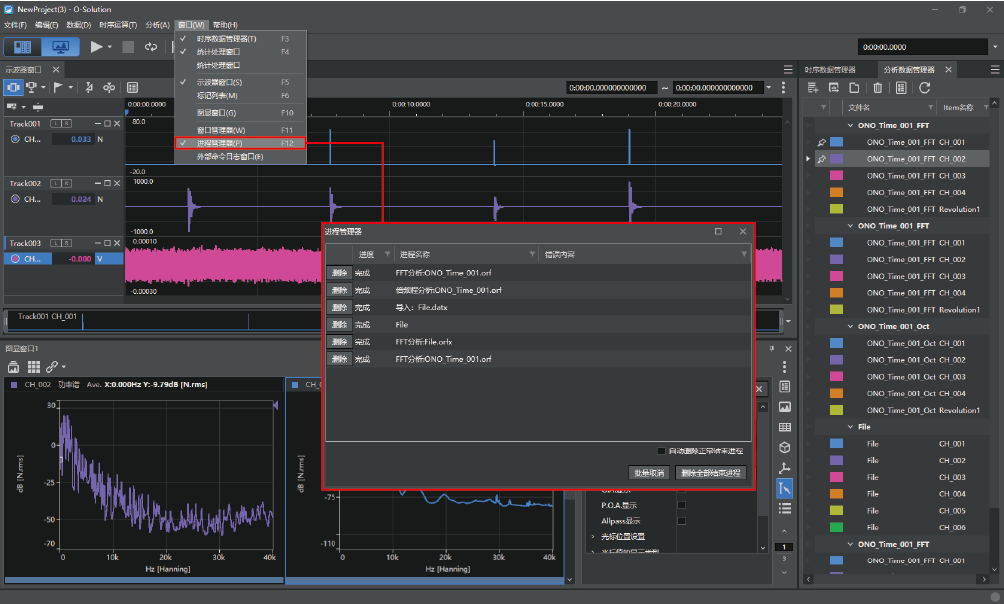Click the pin icon beside ONO_Time_001_FFT CH_001
The height and width of the screenshot is (604, 1004).
[822, 142]
